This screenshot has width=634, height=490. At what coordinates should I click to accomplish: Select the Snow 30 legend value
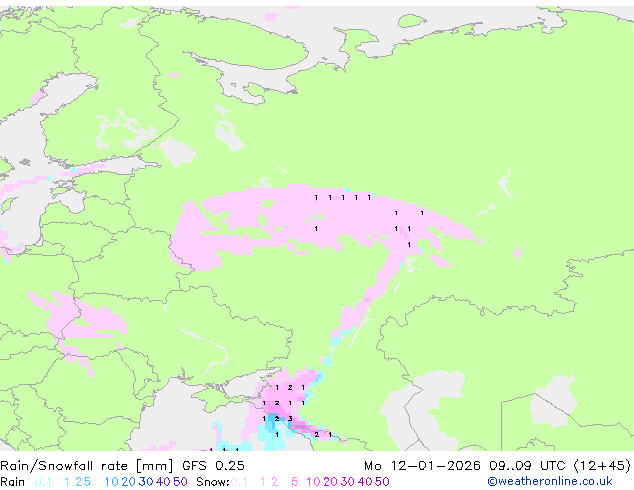coord(348,482)
